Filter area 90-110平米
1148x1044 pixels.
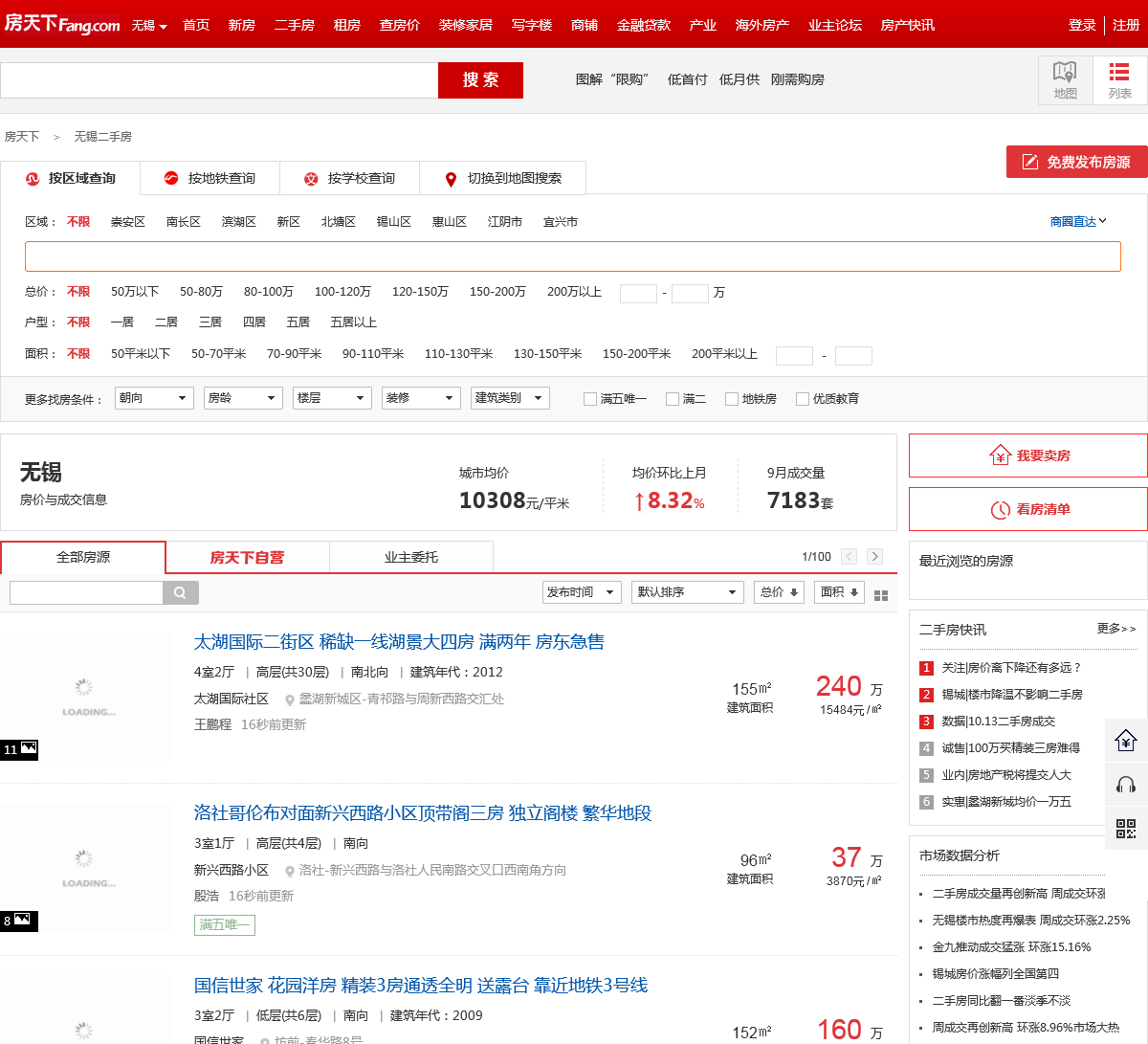click(373, 354)
